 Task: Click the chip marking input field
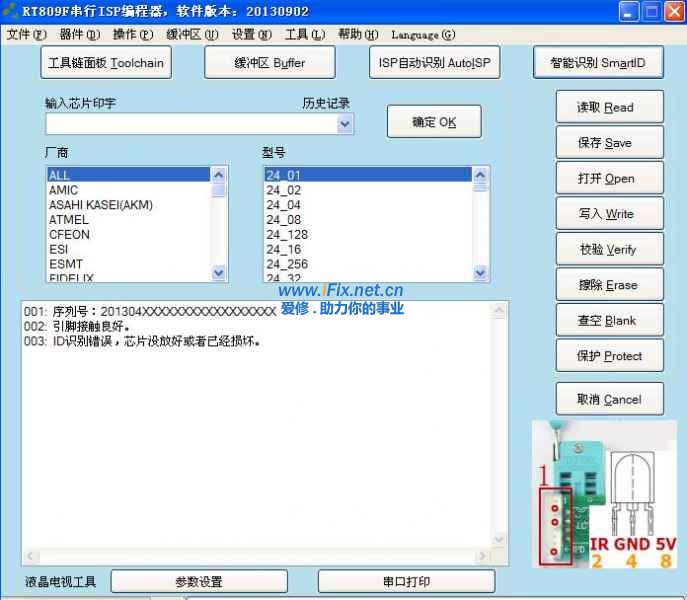click(x=190, y=124)
